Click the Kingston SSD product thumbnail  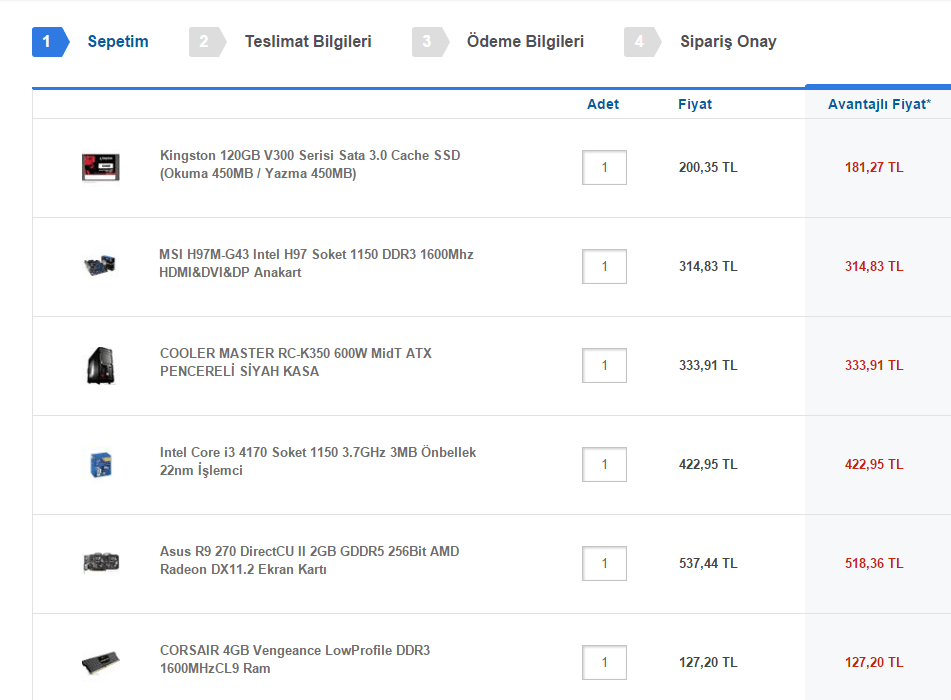(x=100, y=167)
